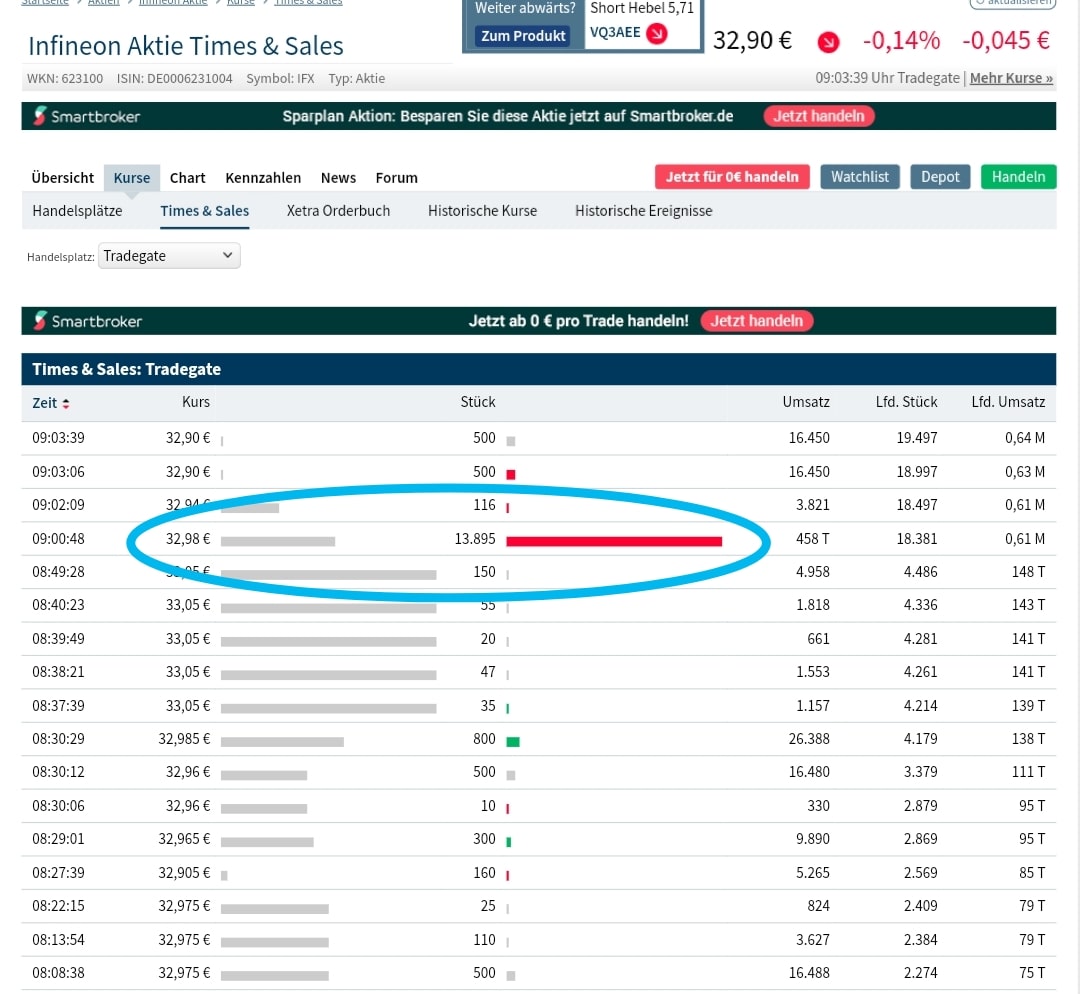
Task: Open Mehr Kurse via the link
Action: pyautogui.click(x=1011, y=77)
